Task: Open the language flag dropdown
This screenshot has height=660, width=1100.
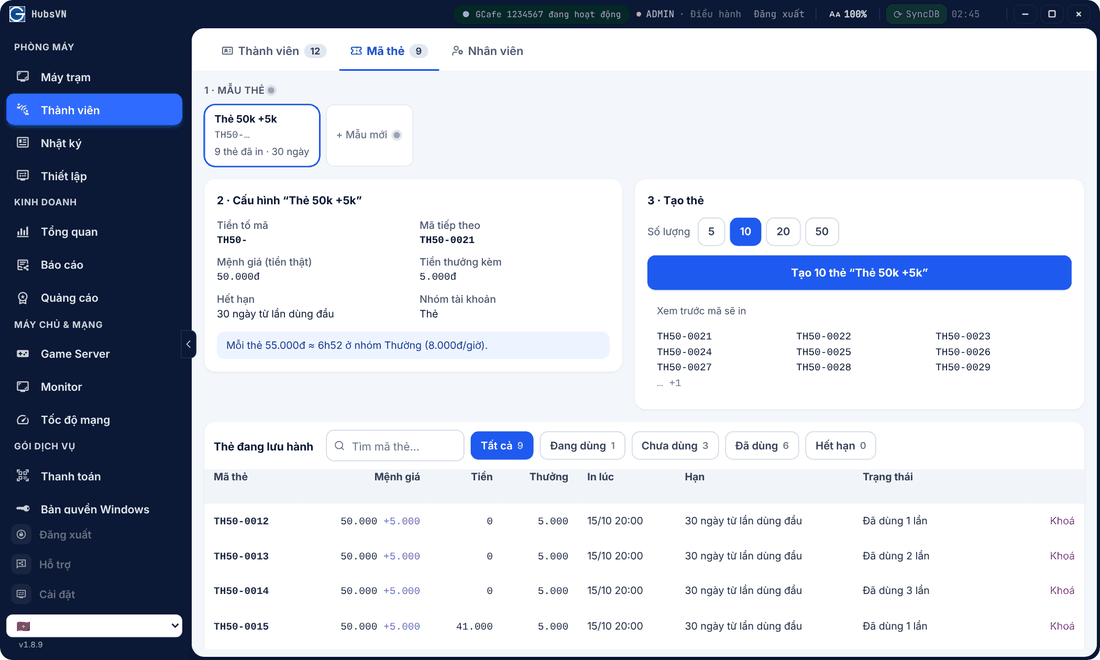Action: pyautogui.click(x=94, y=626)
